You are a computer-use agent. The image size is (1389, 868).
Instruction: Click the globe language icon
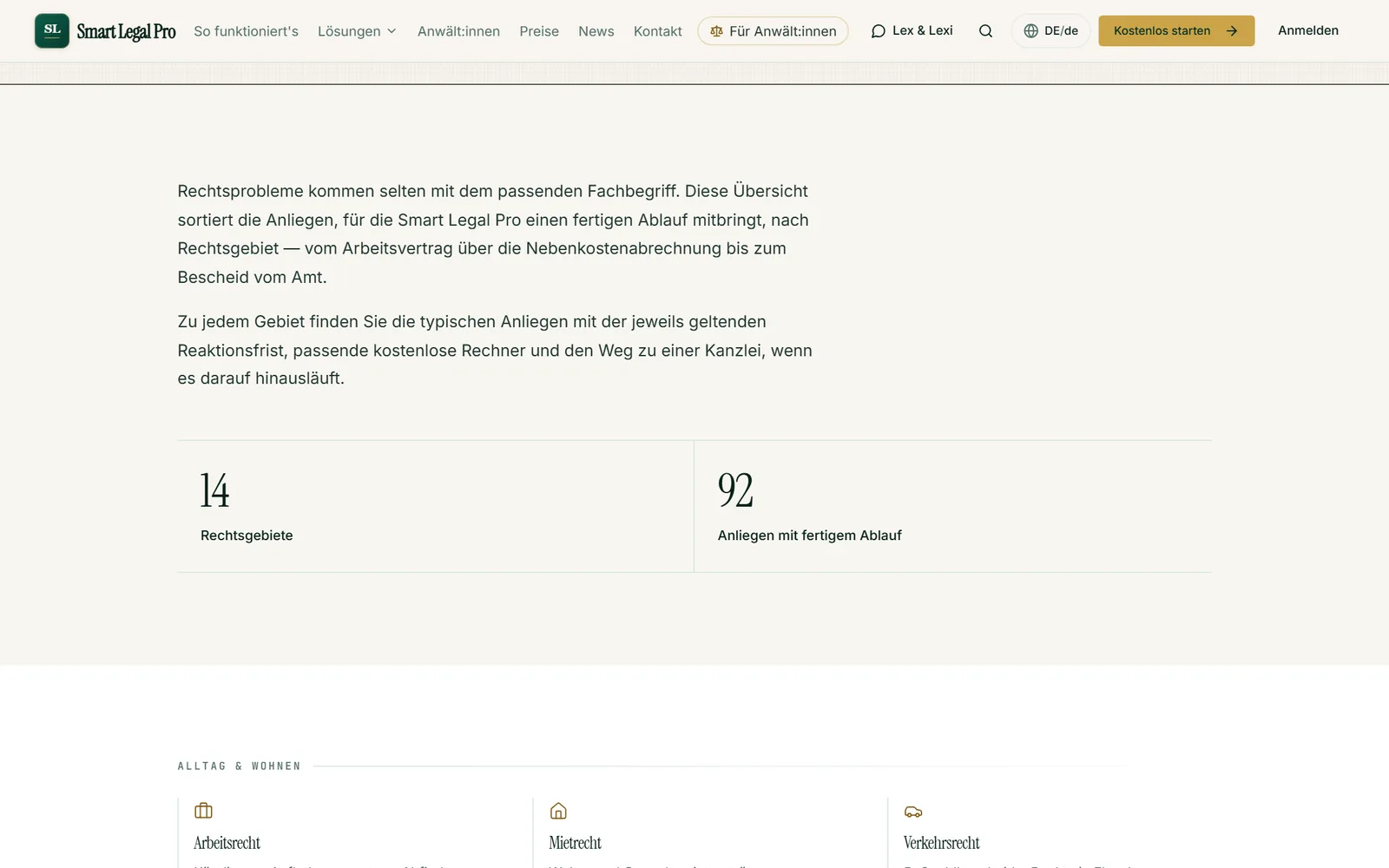[1030, 30]
